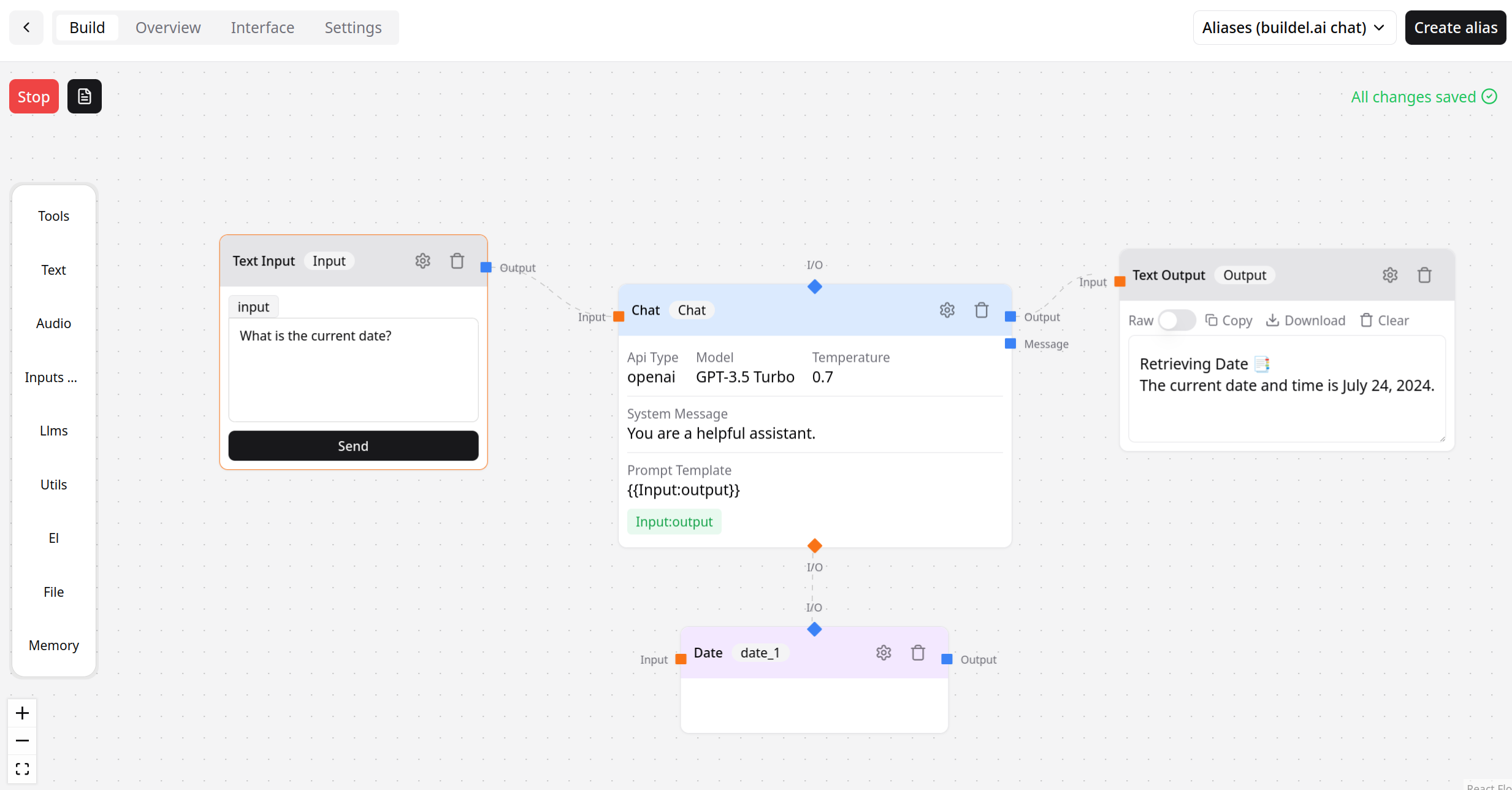Toggle the Raw switch in Text Output
Viewport: 1512px width, 790px height.
point(1177,320)
